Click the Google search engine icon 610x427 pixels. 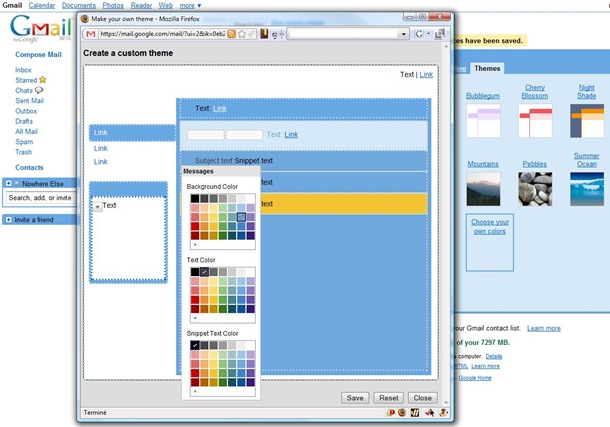419,34
